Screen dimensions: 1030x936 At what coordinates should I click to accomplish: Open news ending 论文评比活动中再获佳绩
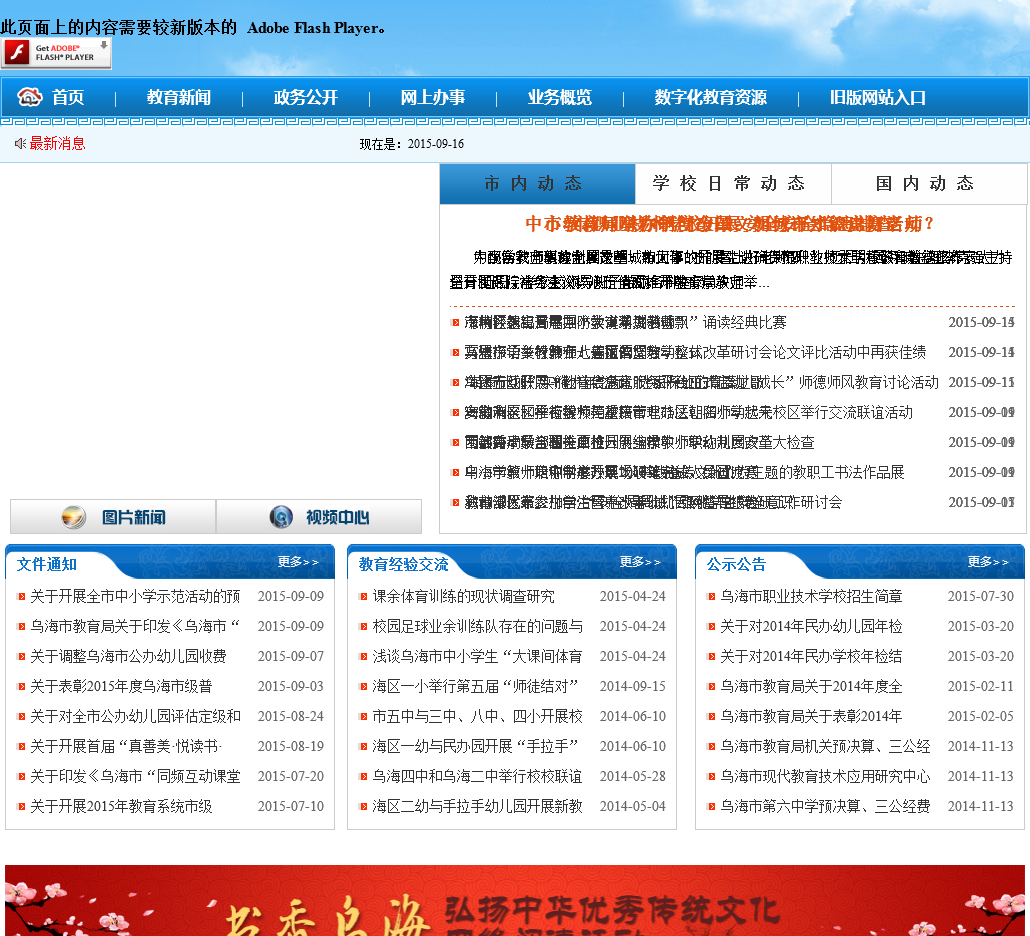(695, 353)
